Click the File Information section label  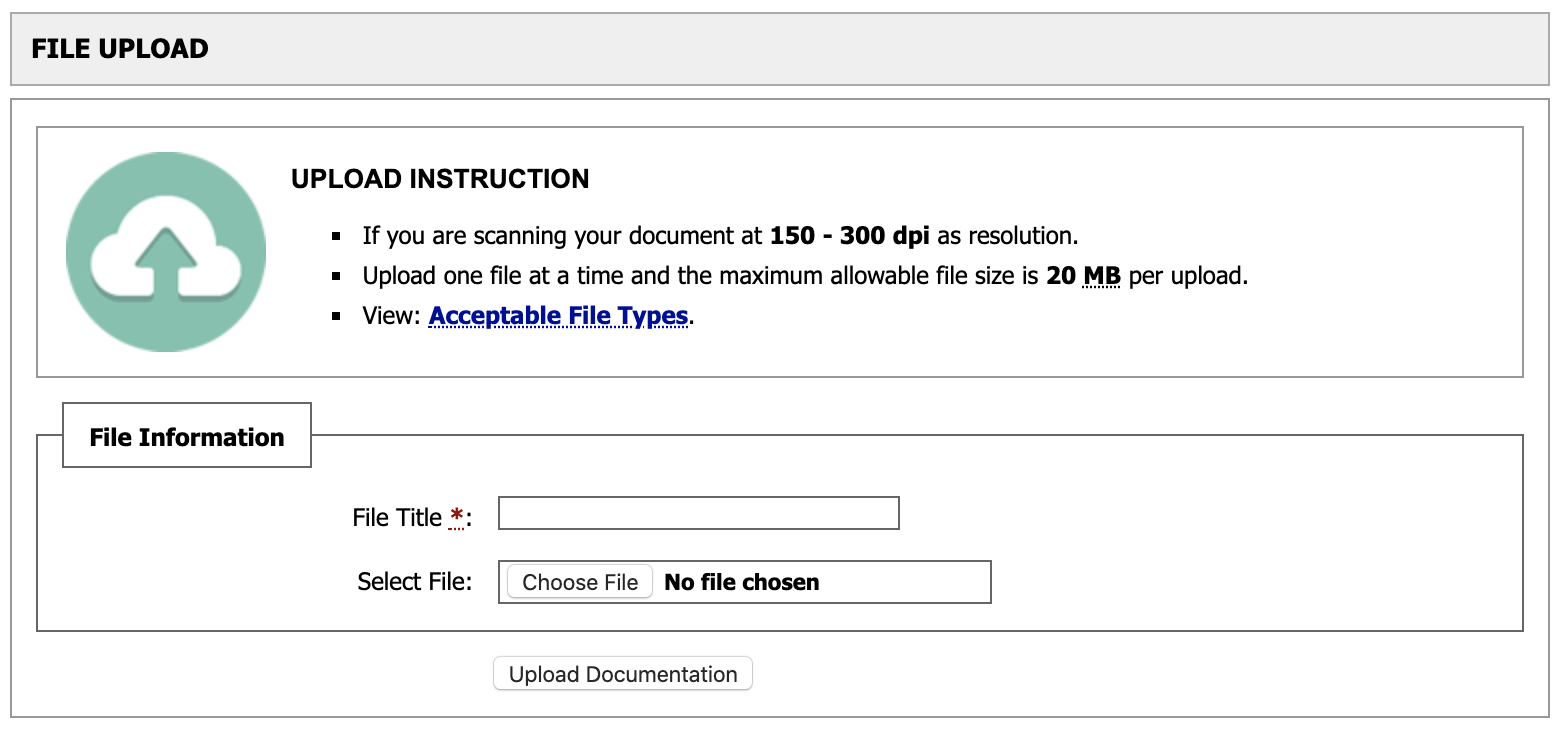pos(186,436)
